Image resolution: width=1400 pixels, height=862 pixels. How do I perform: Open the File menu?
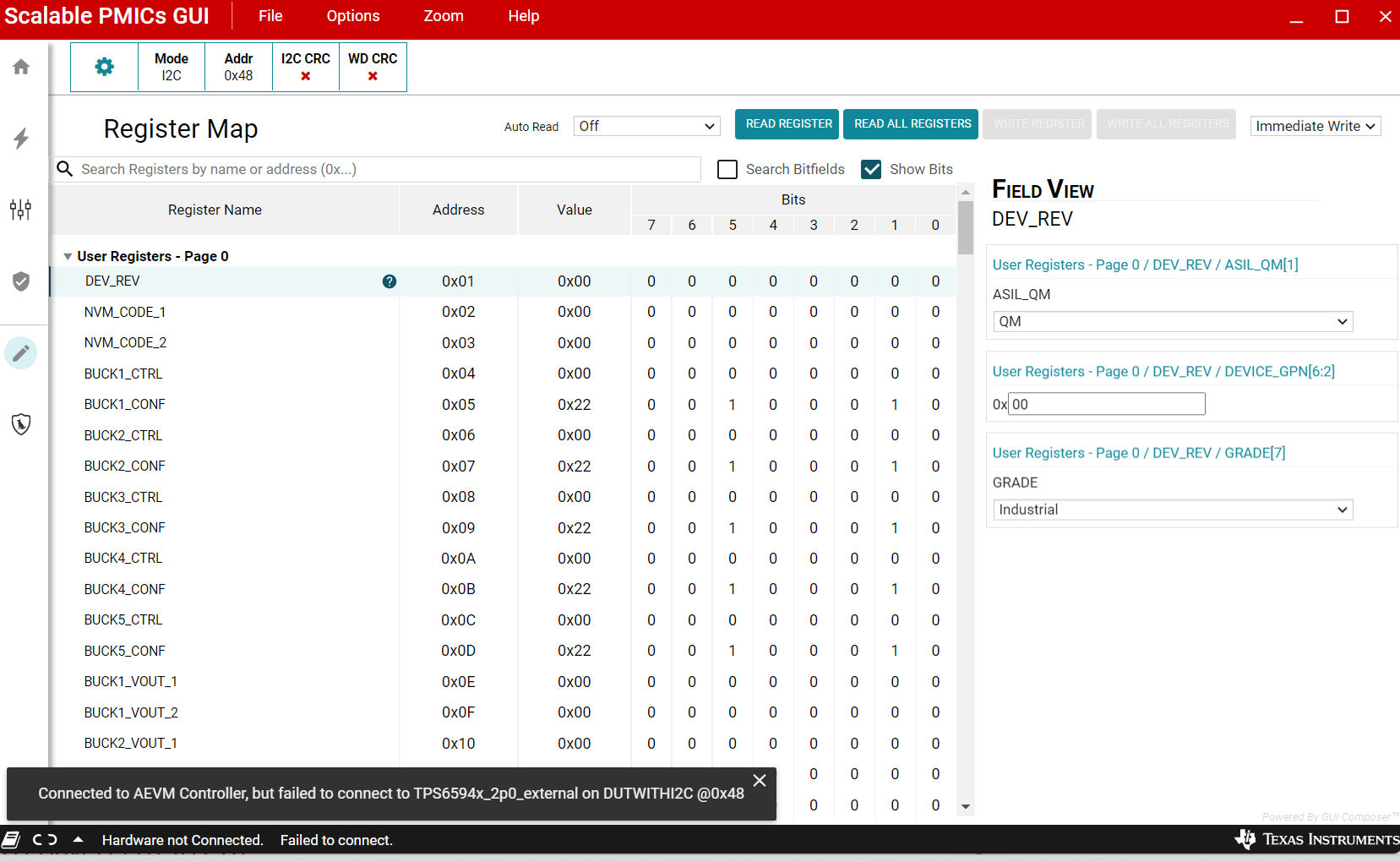click(270, 16)
